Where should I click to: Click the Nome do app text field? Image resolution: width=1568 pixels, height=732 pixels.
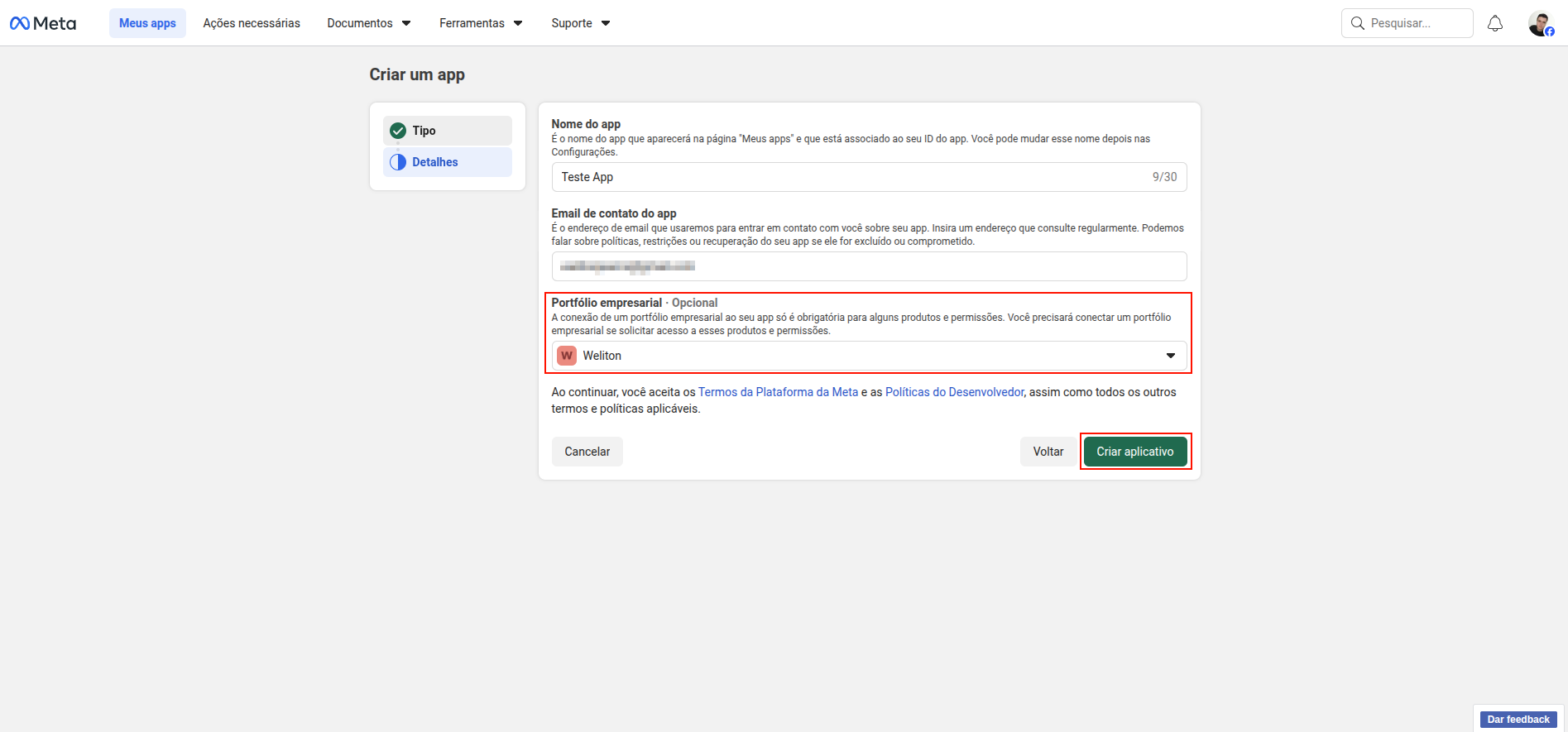852,177
